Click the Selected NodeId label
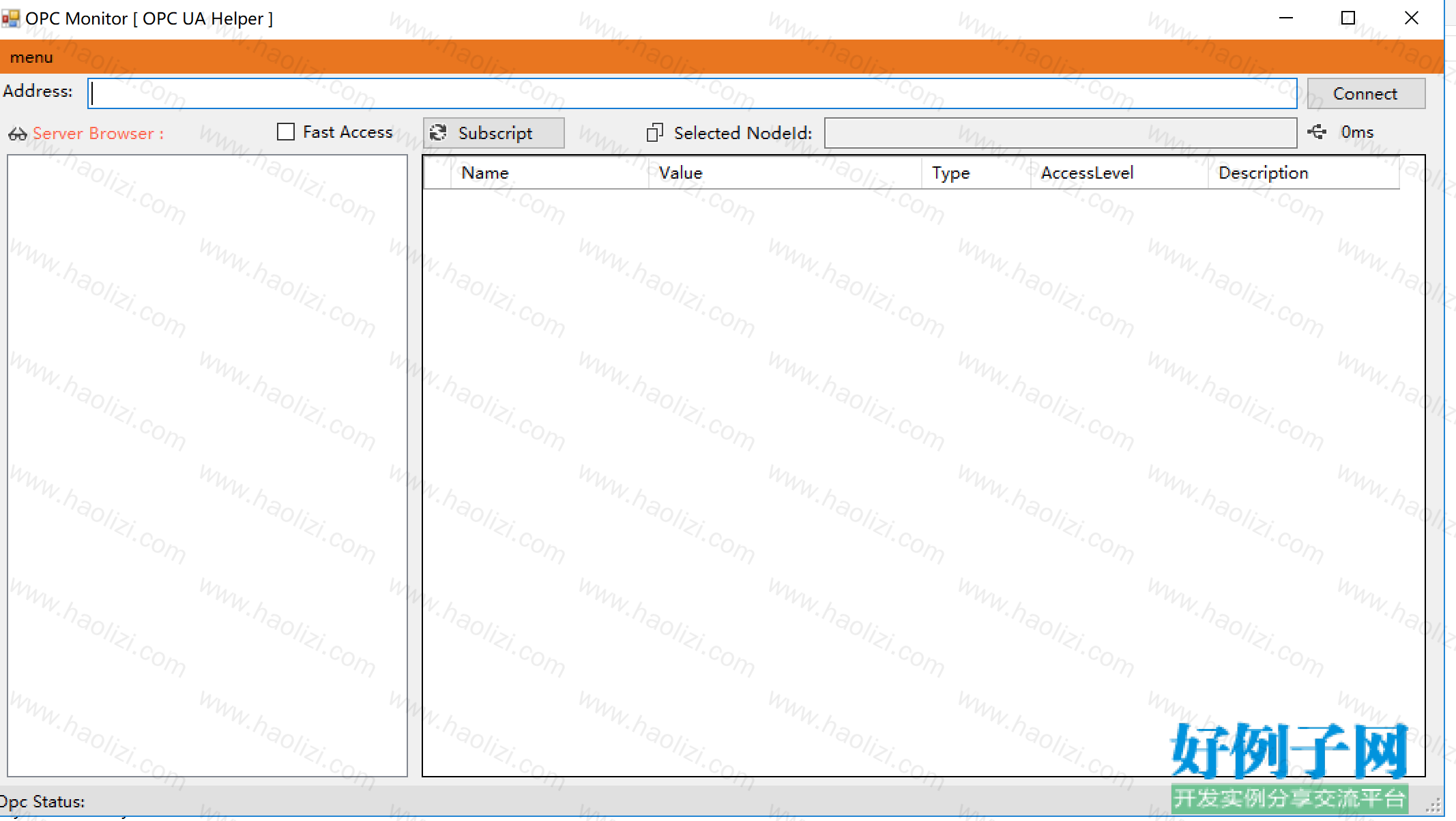Image resolution: width=1456 pixels, height=821 pixels. pyautogui.click(x=743, y=133)
